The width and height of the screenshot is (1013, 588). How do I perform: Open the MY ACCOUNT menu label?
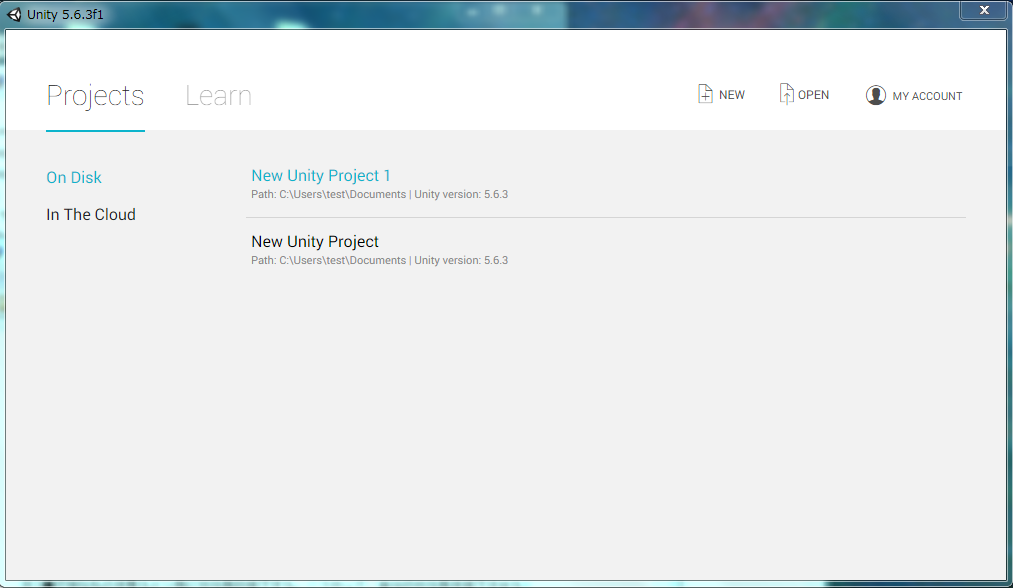point(927,96)
